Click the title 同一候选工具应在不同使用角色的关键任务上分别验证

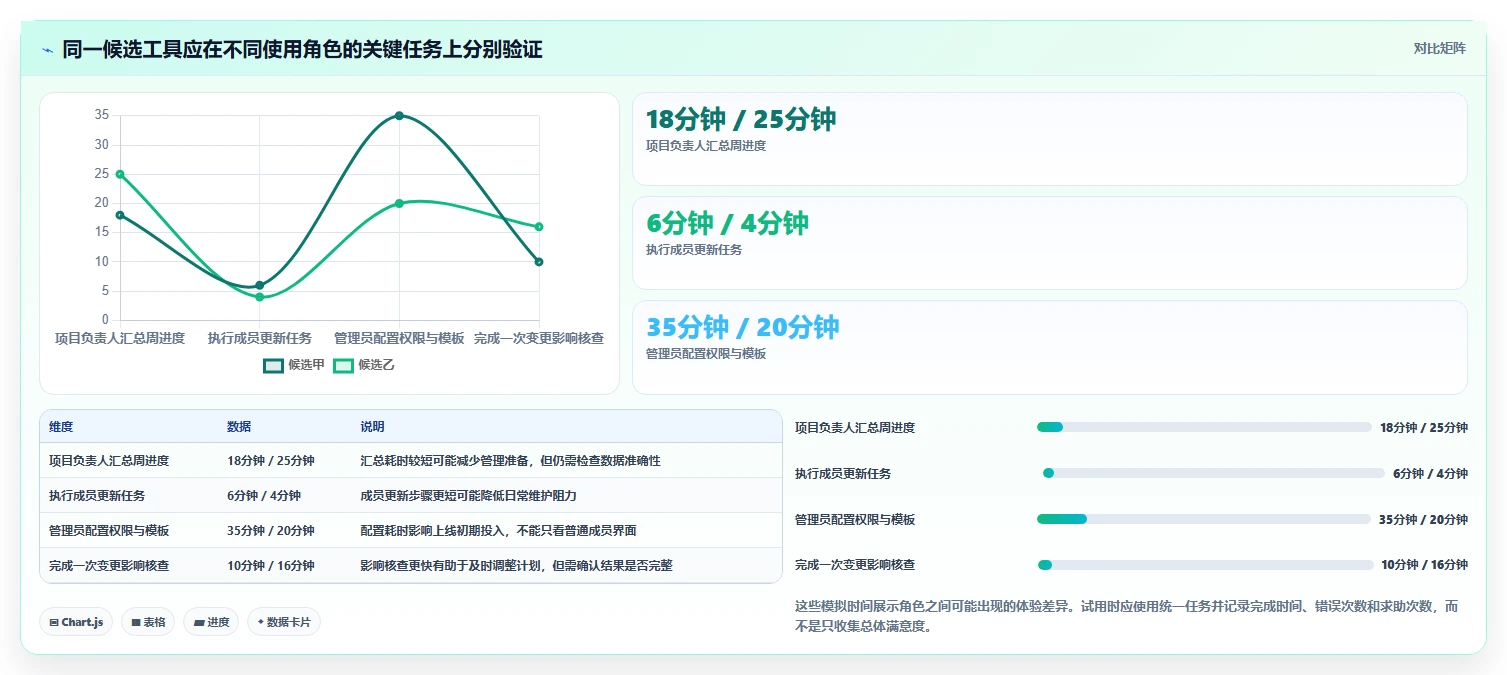(302, 49)
